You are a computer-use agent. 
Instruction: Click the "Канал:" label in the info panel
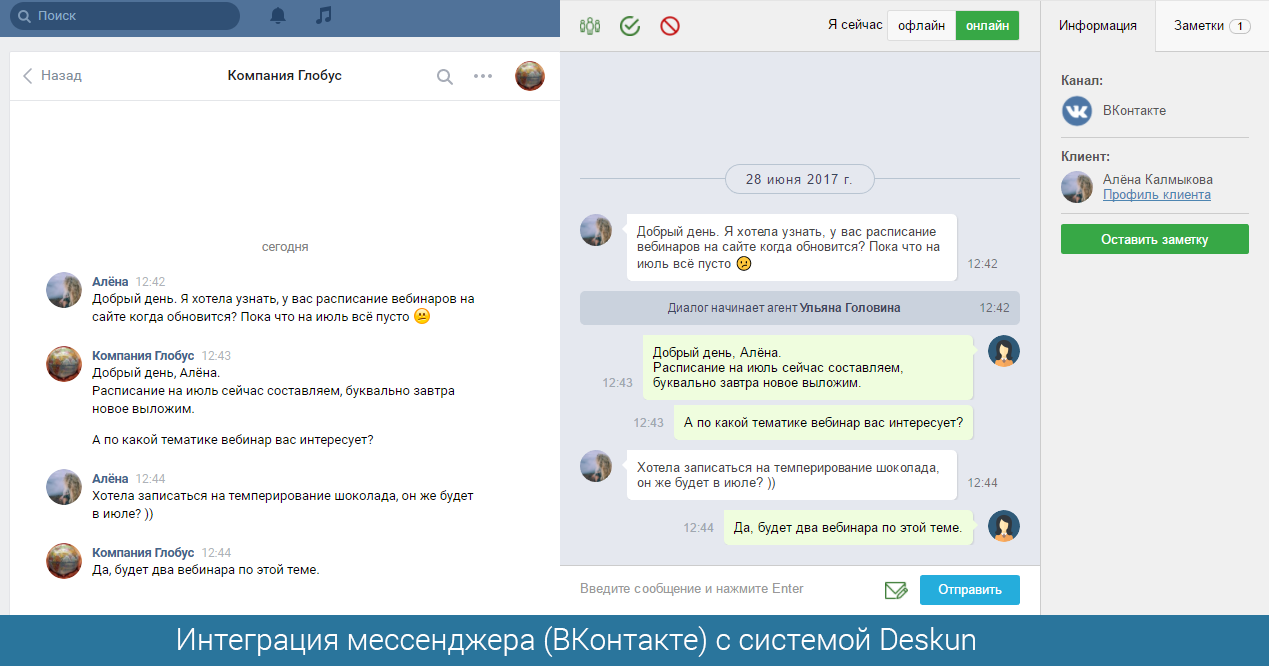click(1082, 80)
